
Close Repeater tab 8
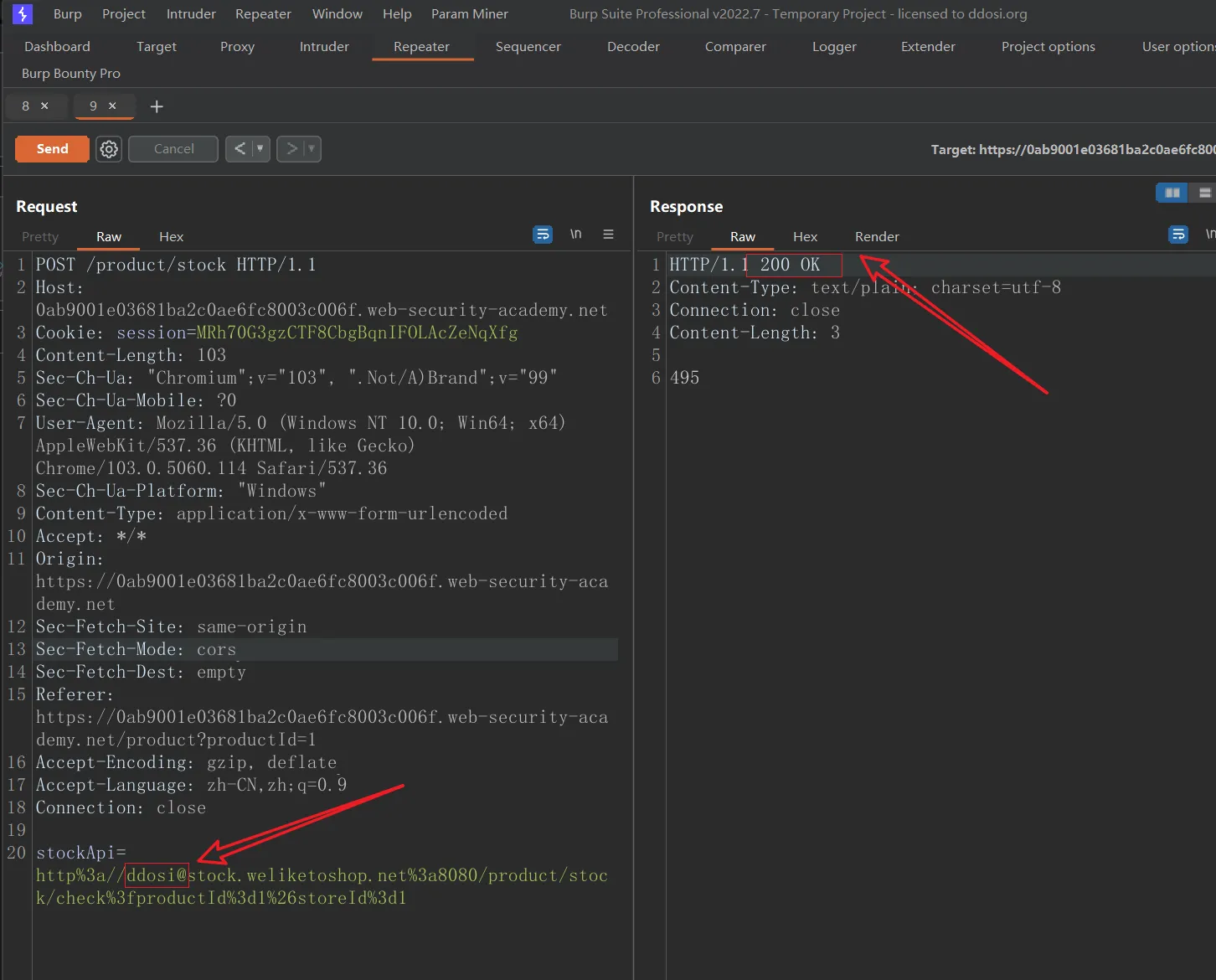45,106
